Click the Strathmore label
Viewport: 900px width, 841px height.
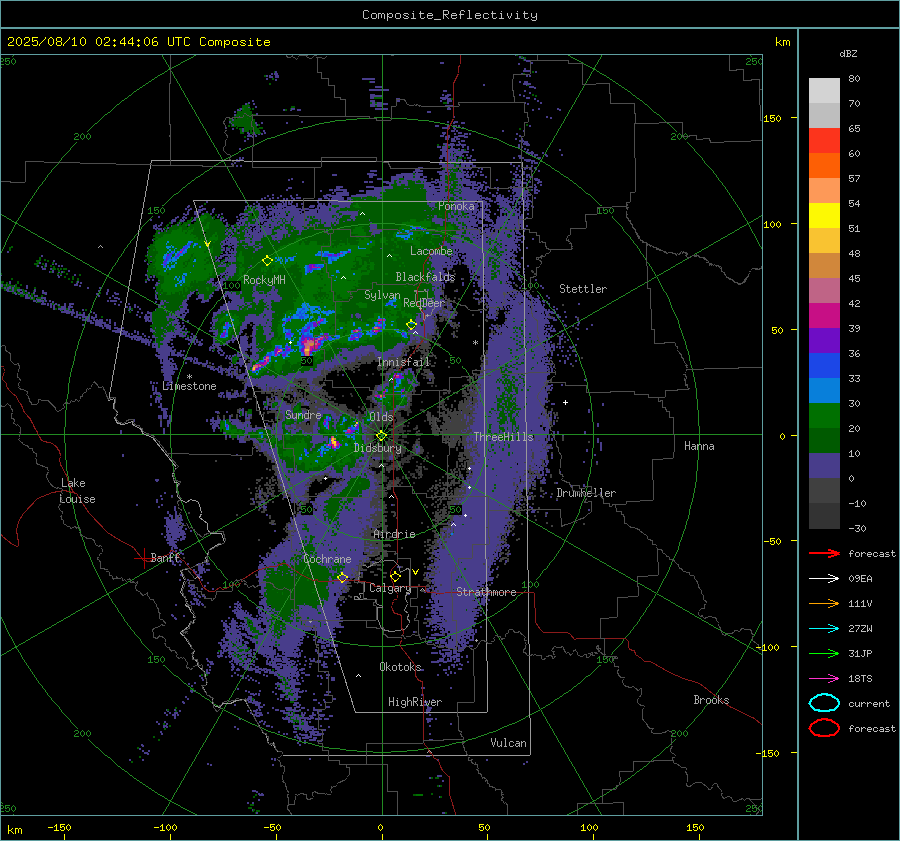tap(486, 592)
